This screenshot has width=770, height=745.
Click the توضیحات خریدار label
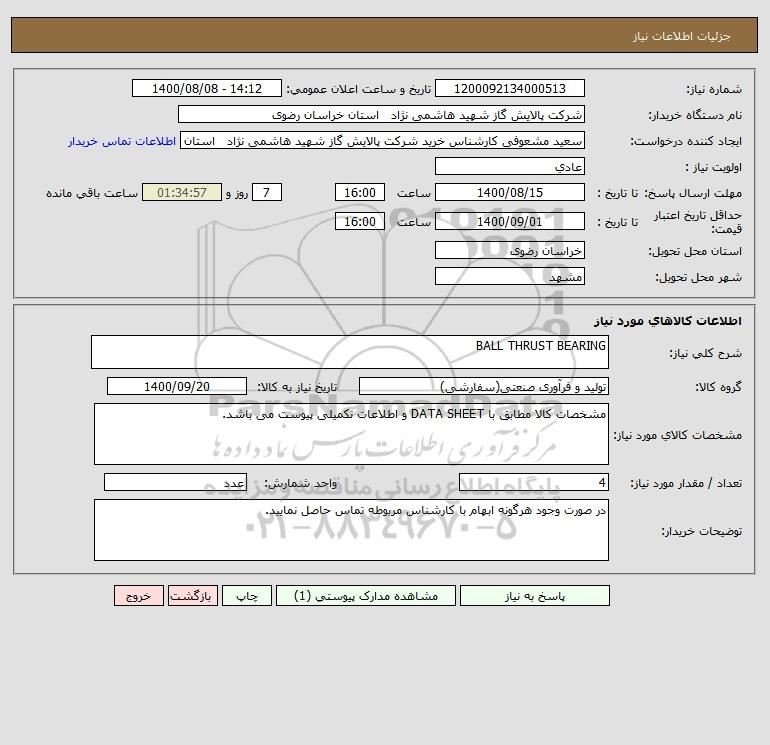pyautogui.click(x=702, y=531)
